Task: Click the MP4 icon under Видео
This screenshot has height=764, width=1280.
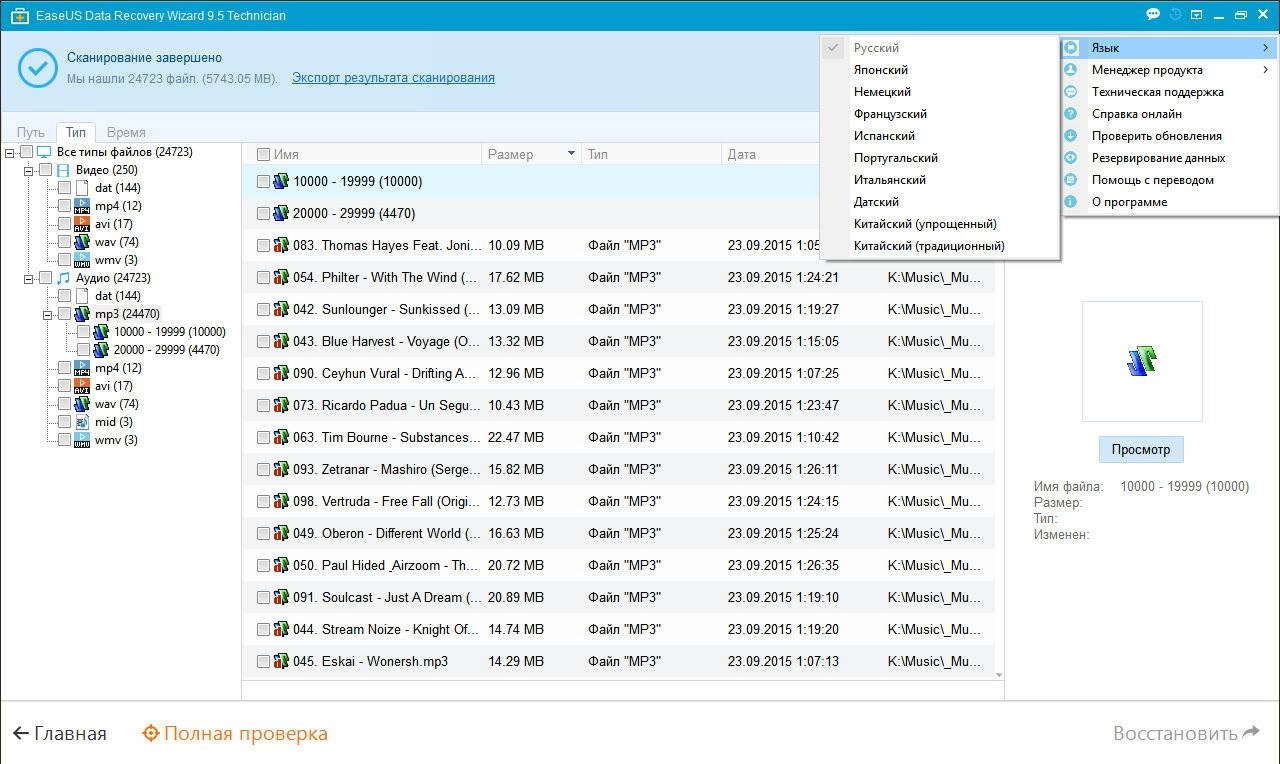Action: pos(82,206)
